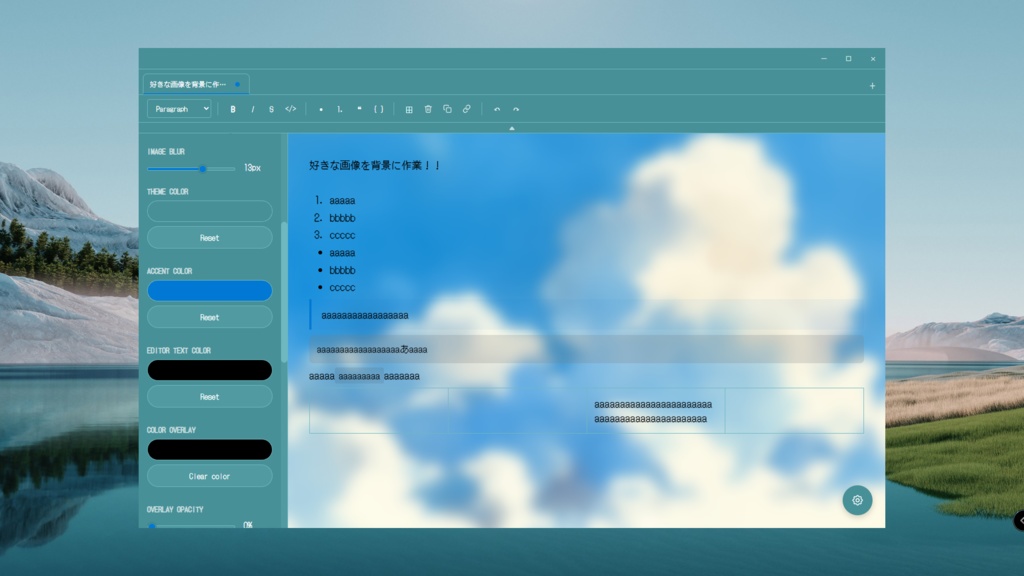Screen dimensions: 1024x576
Task: Open settings via floating gear button
Action: pos(857,500)
